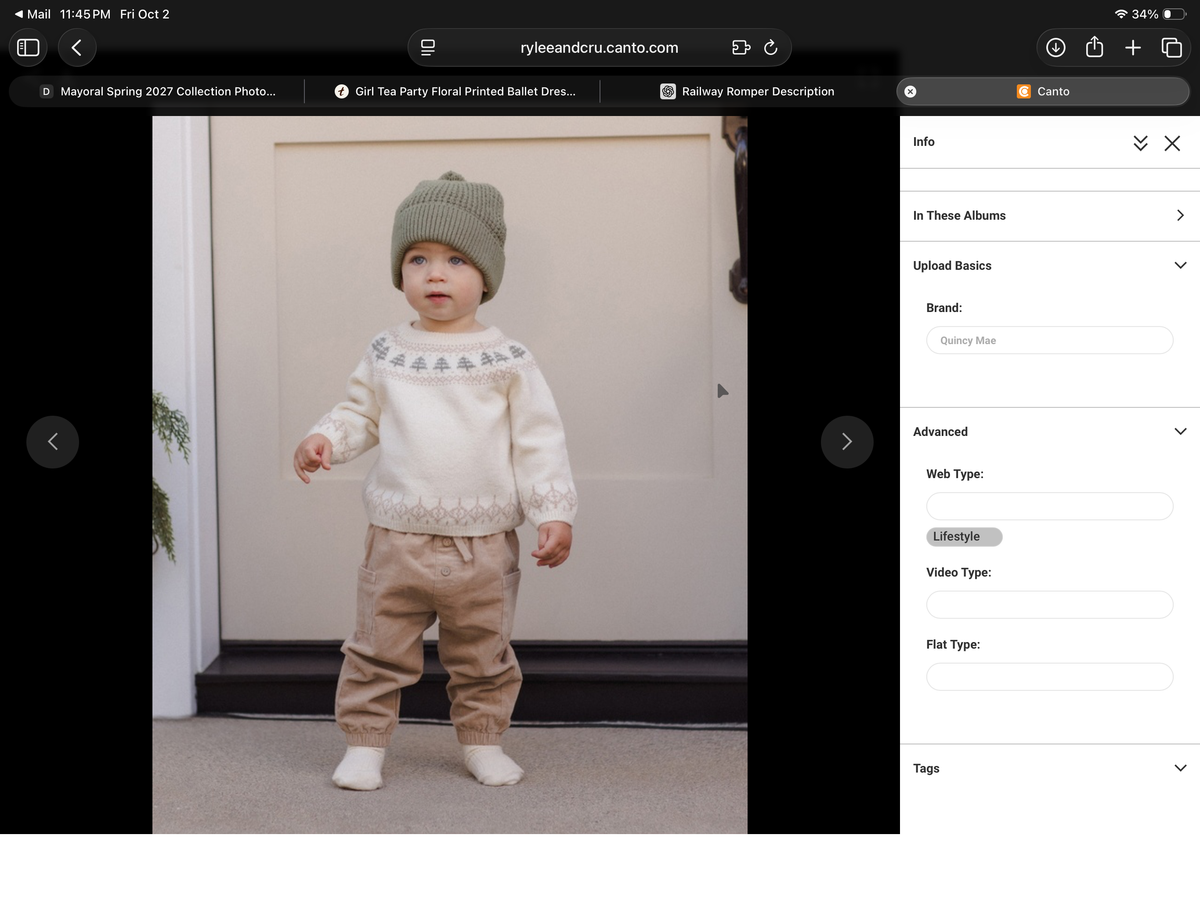Show the previous image with left arrow

tap(53, 442)
